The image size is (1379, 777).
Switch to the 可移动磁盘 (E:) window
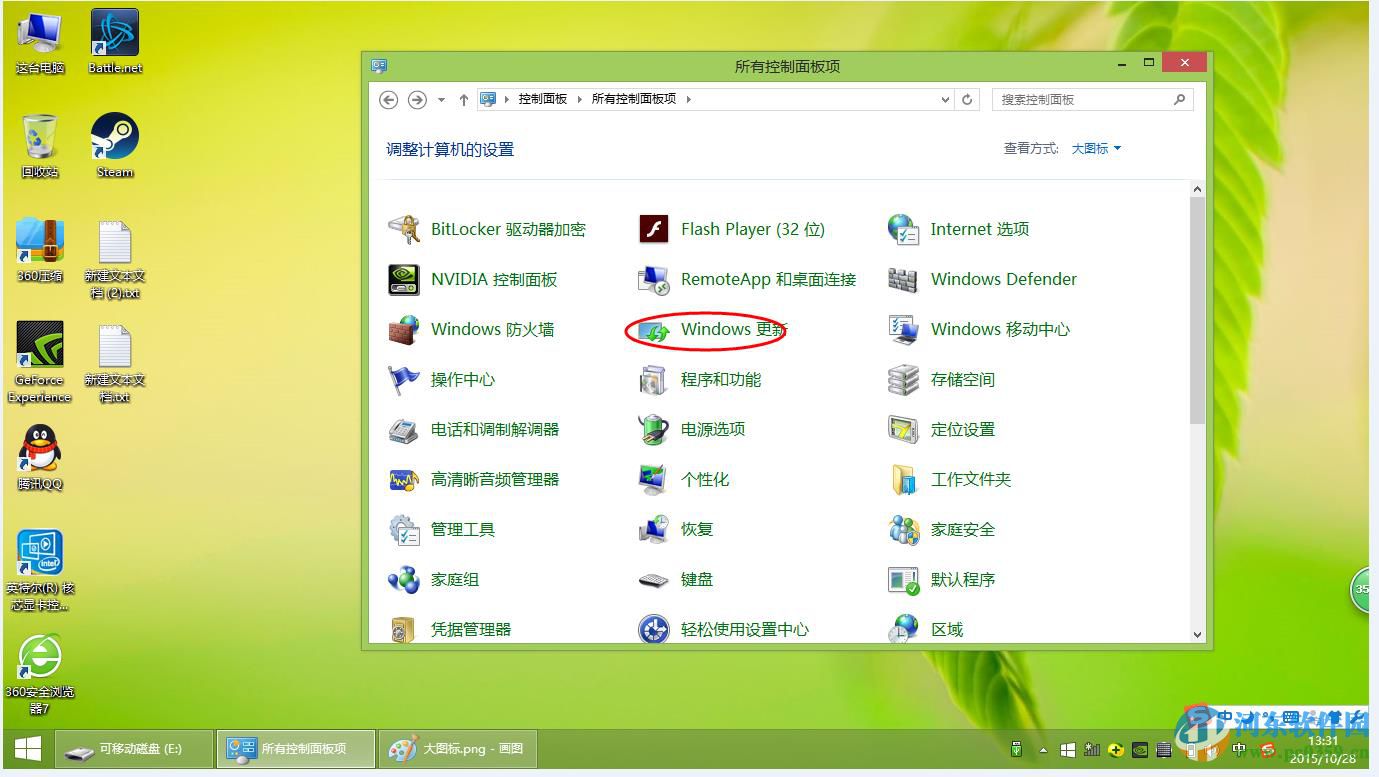click(135, 748)
